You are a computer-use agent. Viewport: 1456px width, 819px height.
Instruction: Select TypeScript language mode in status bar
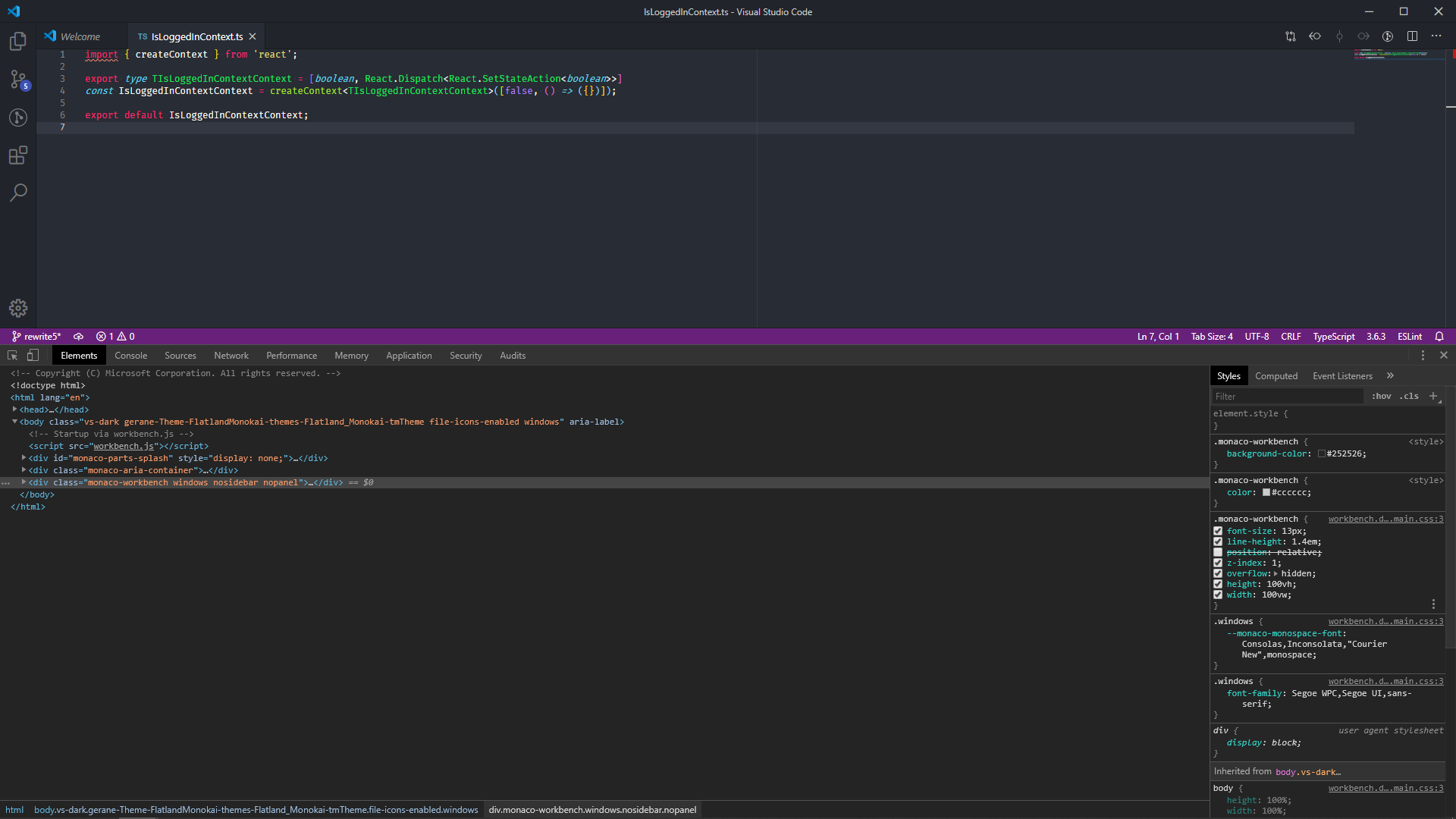pyautogui.click(x=1334, y=337)
